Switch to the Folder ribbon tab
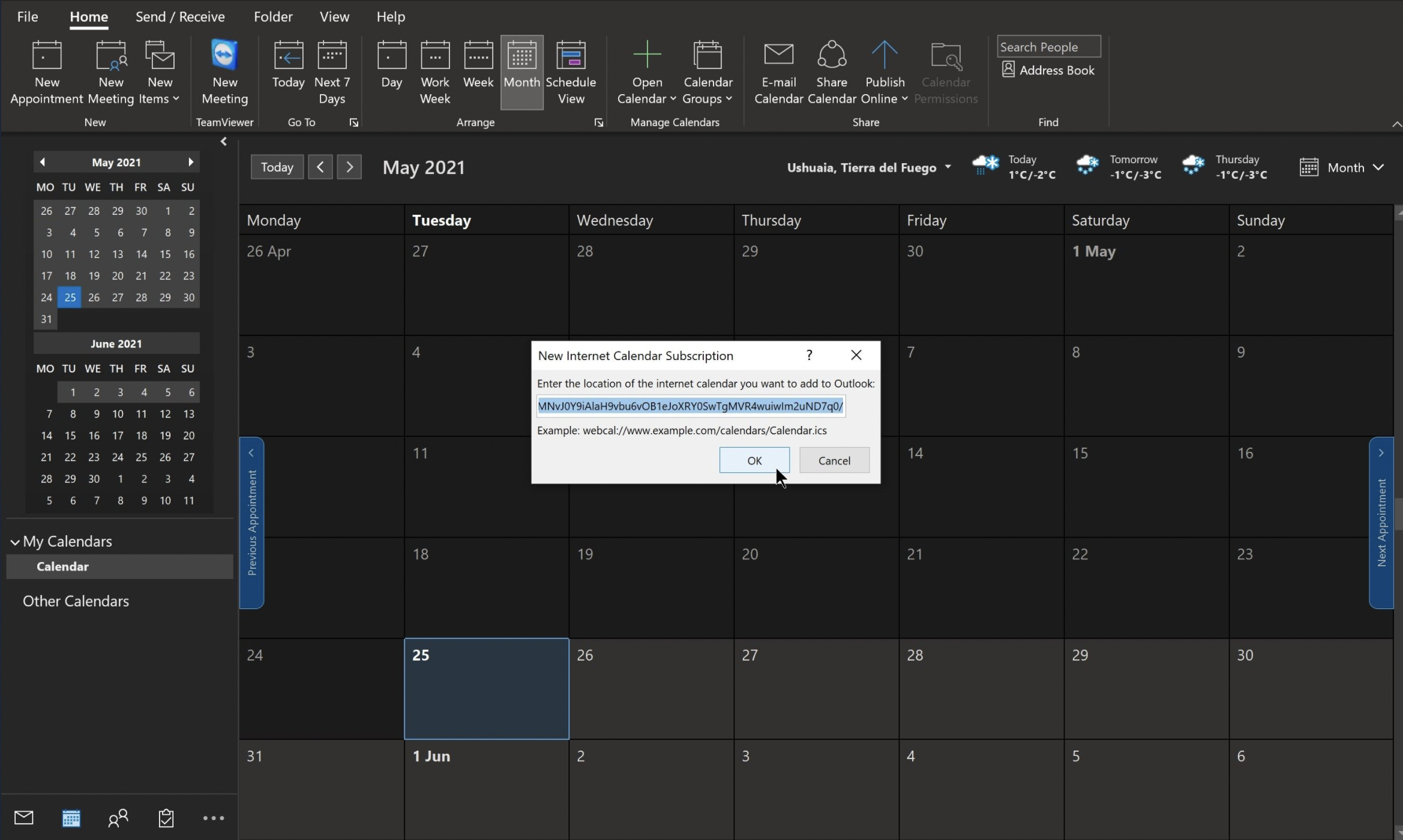Image resolution: width=1403 pixels, height=840 pixels. [x=273, y=17]
